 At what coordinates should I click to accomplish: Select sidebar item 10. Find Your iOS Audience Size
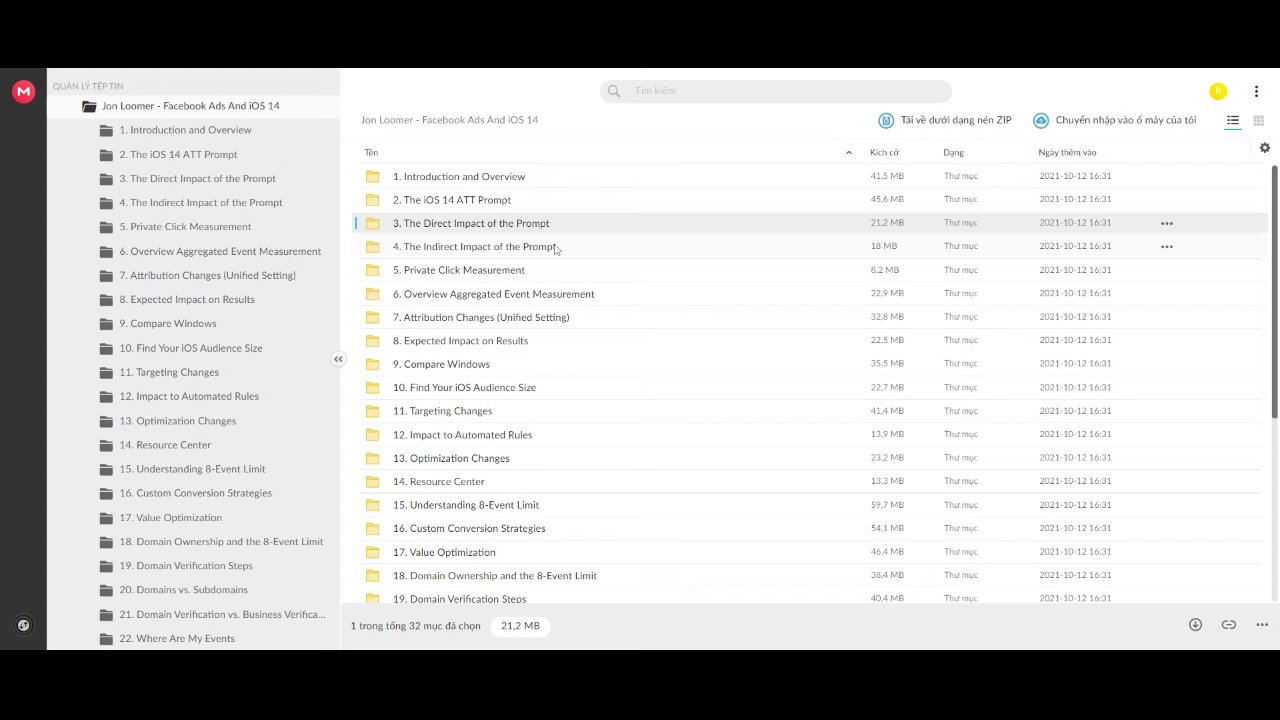point(191,348)
